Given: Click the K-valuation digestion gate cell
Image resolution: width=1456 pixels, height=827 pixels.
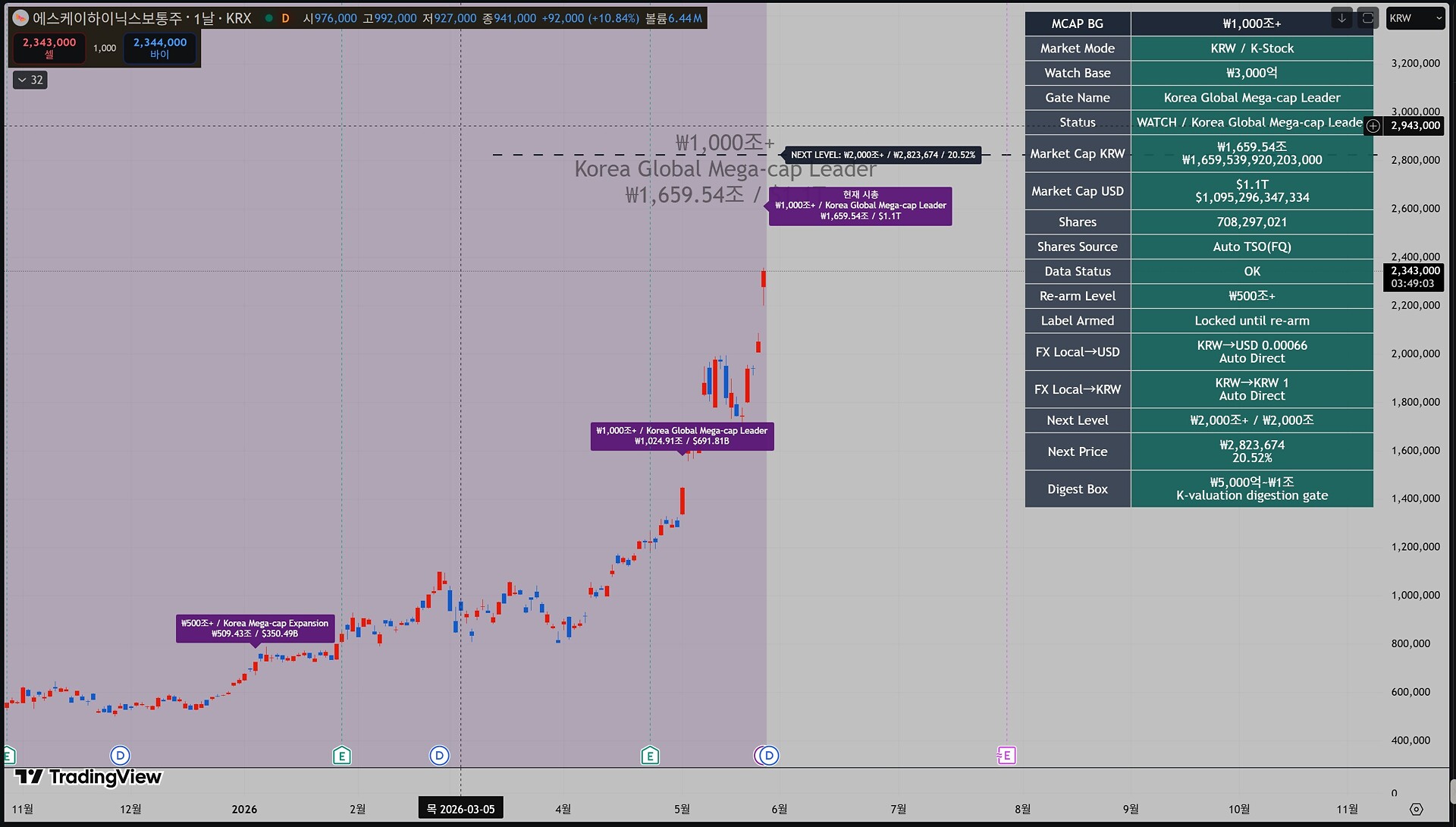Looking at the screenshot, I should pos(1252,489).
